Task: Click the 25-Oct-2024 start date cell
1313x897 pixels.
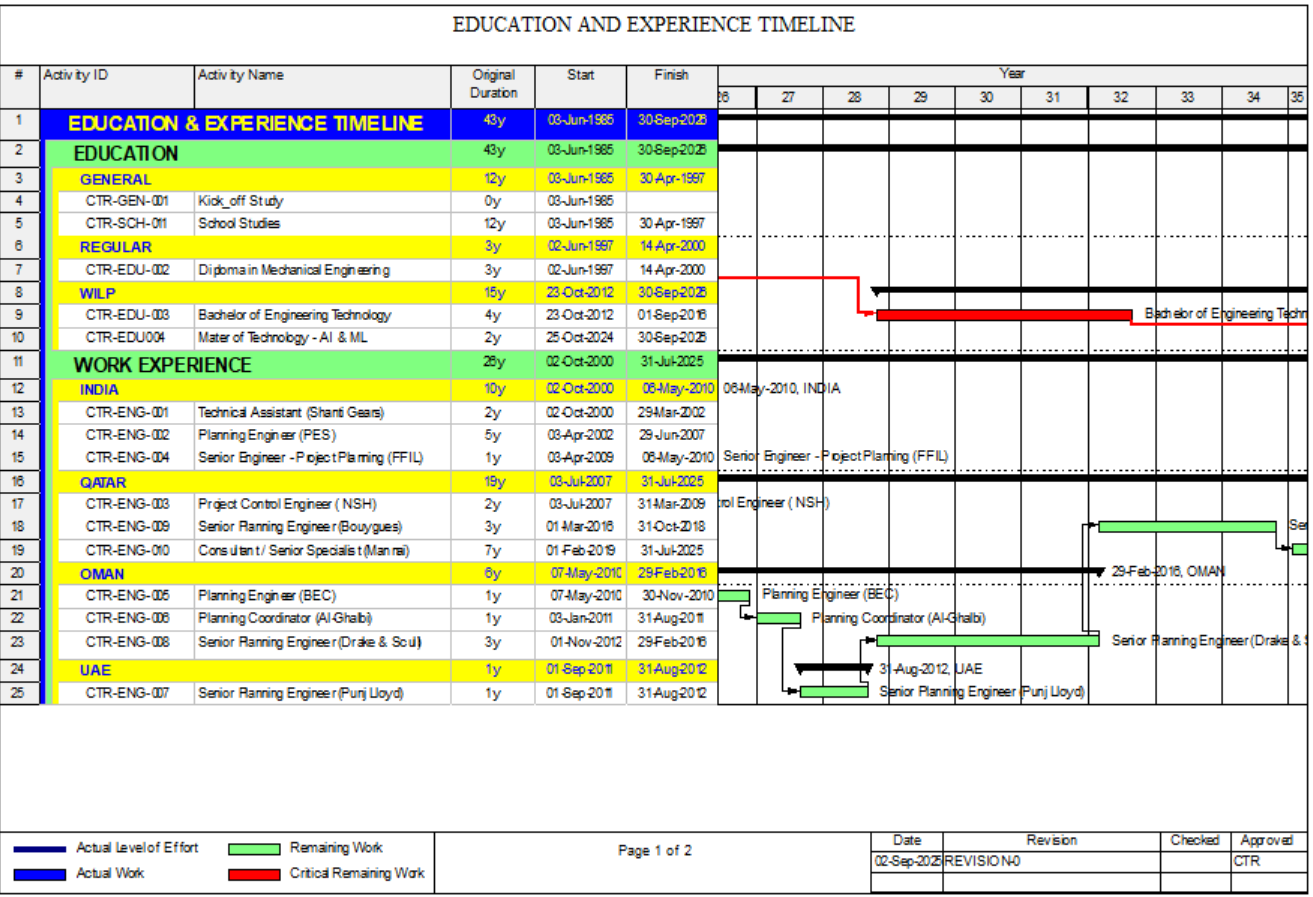Action: click(x=581, y=338)
